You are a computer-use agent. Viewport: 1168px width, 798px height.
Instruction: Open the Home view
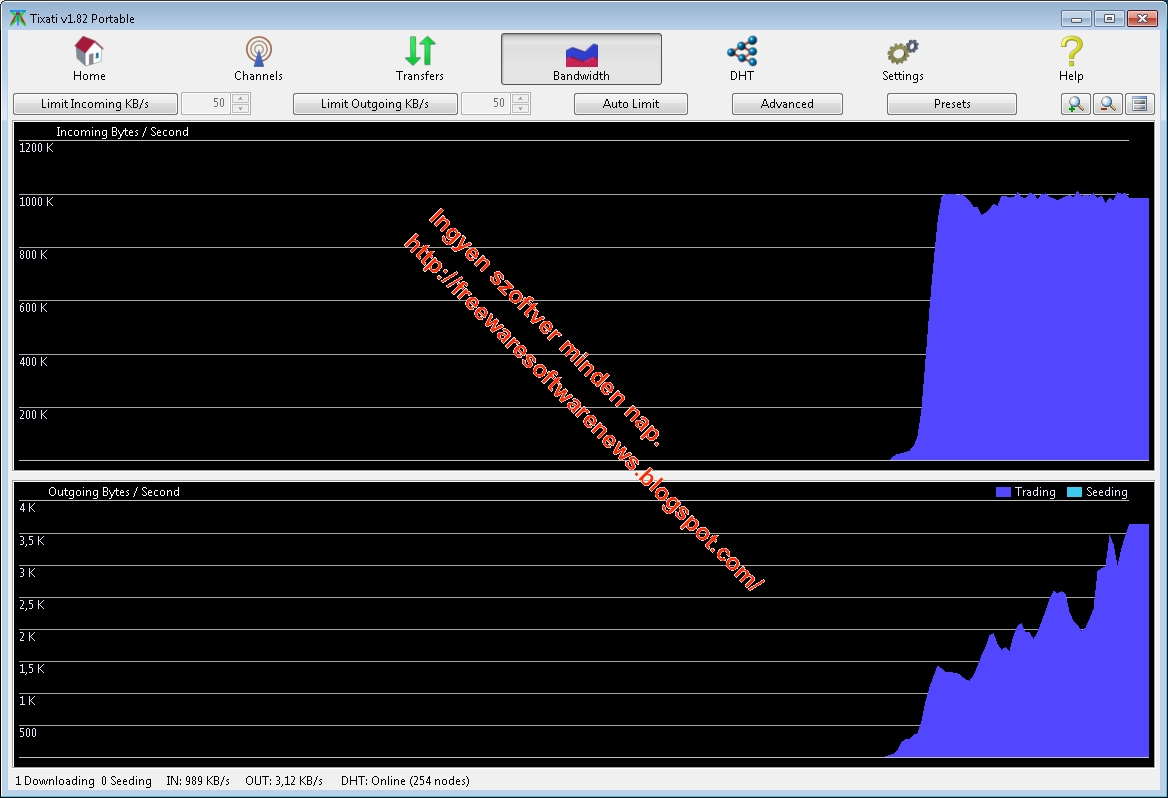[89, 59]
